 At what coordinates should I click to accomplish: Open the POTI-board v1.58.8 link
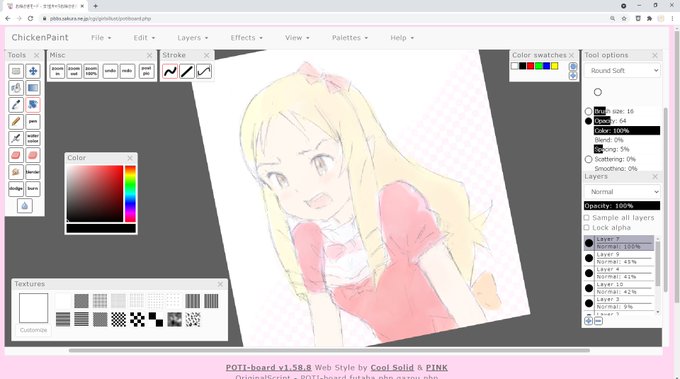coord(268,367)
